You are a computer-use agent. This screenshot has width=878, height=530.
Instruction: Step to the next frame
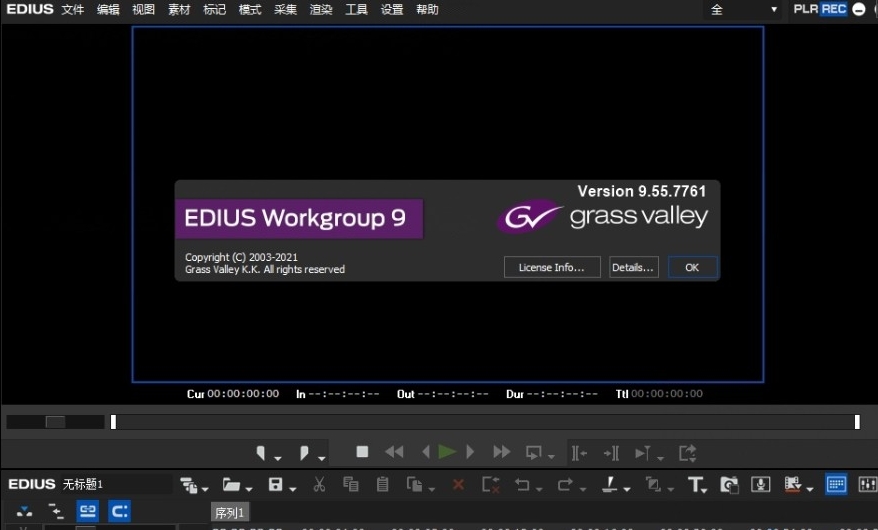coord(470,452)
